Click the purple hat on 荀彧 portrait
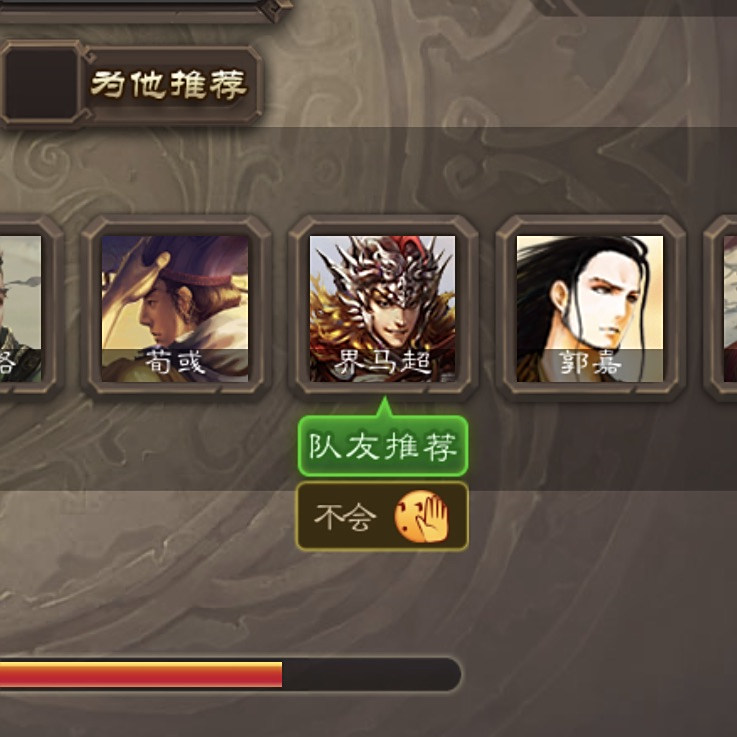 [188, 261]
